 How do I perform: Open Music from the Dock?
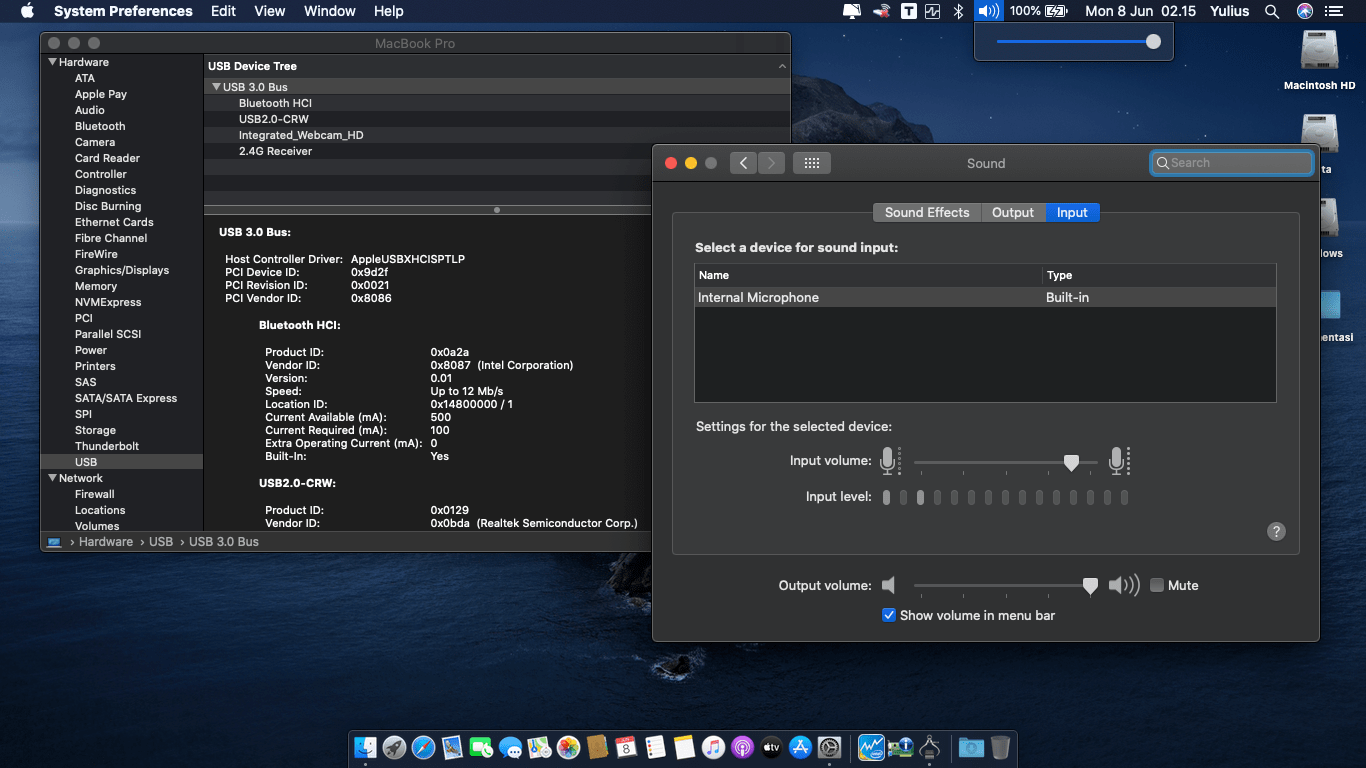coord(713,747)
